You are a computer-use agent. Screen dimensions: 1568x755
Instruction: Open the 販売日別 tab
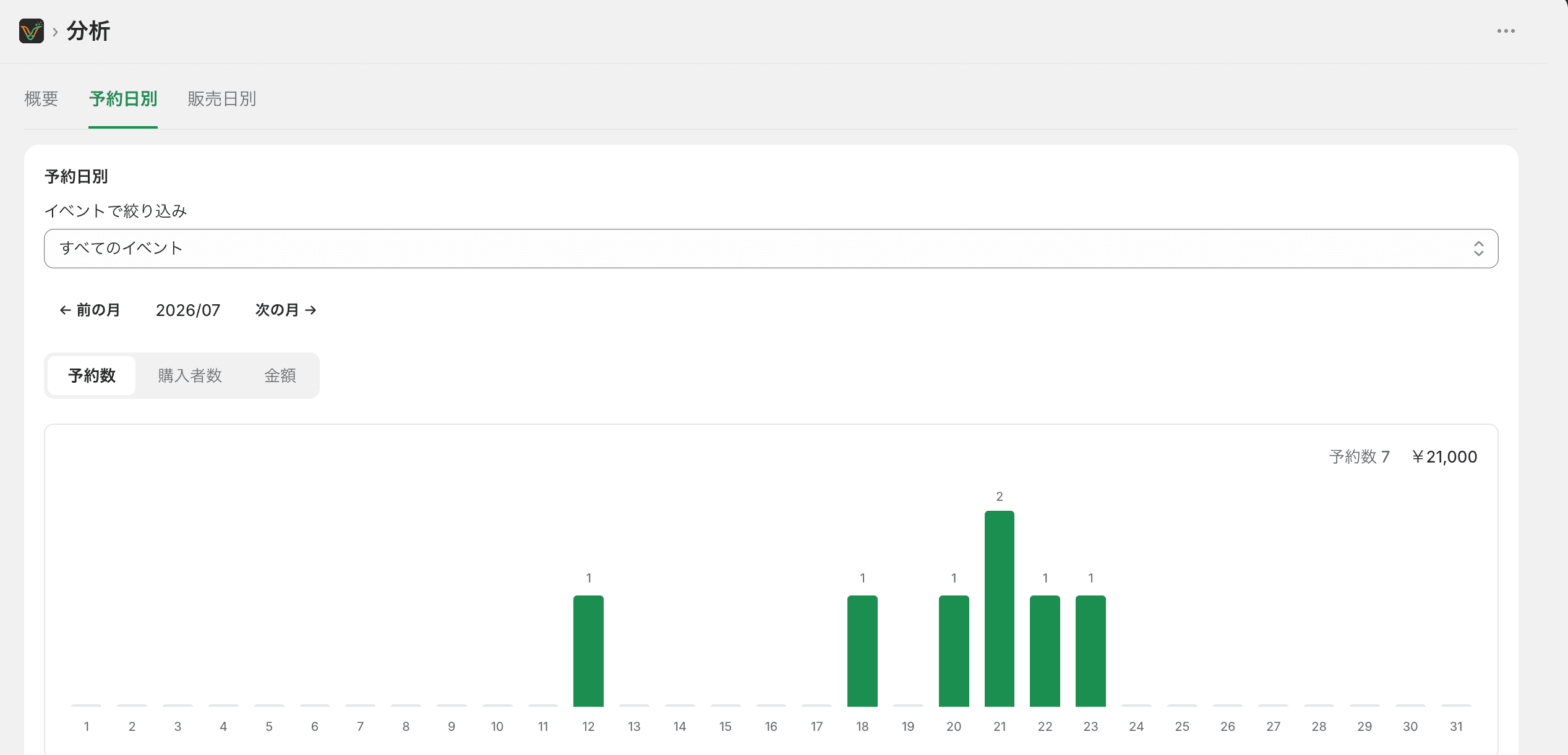tap(222, 99)
